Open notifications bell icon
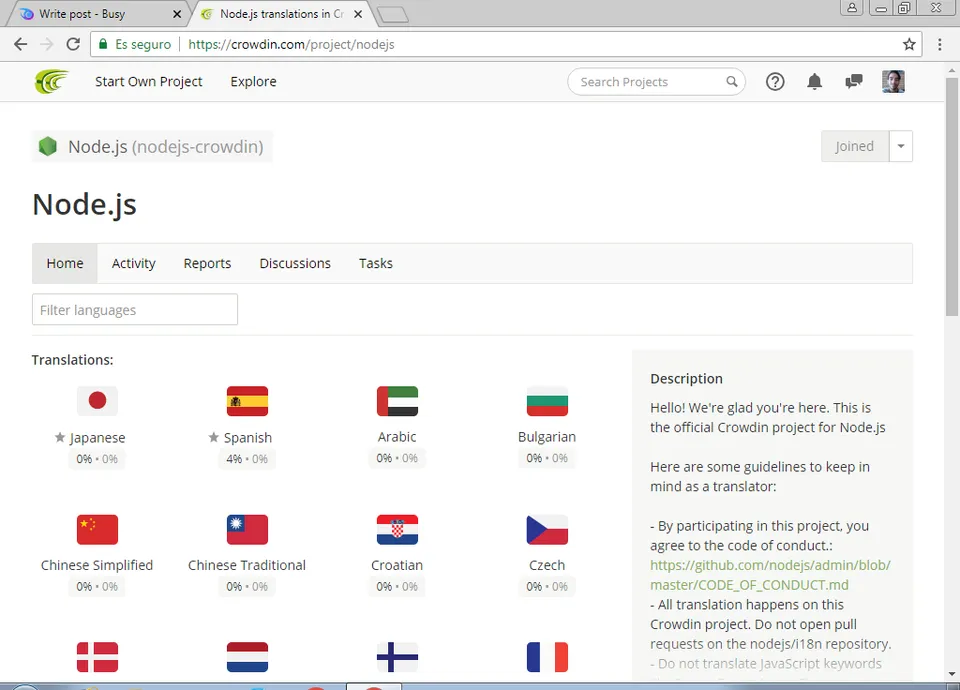 pyautogui.click(x=814, y=81)
